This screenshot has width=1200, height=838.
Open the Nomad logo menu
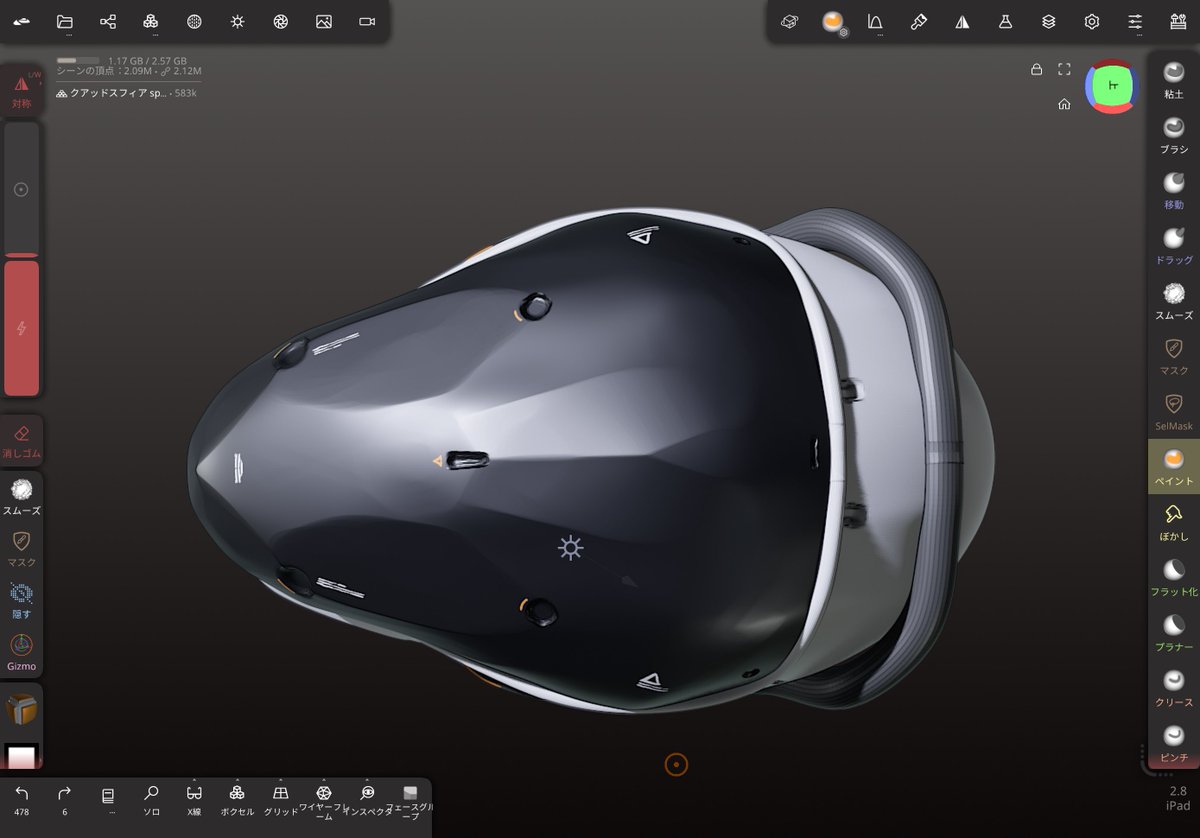[21, 21]
